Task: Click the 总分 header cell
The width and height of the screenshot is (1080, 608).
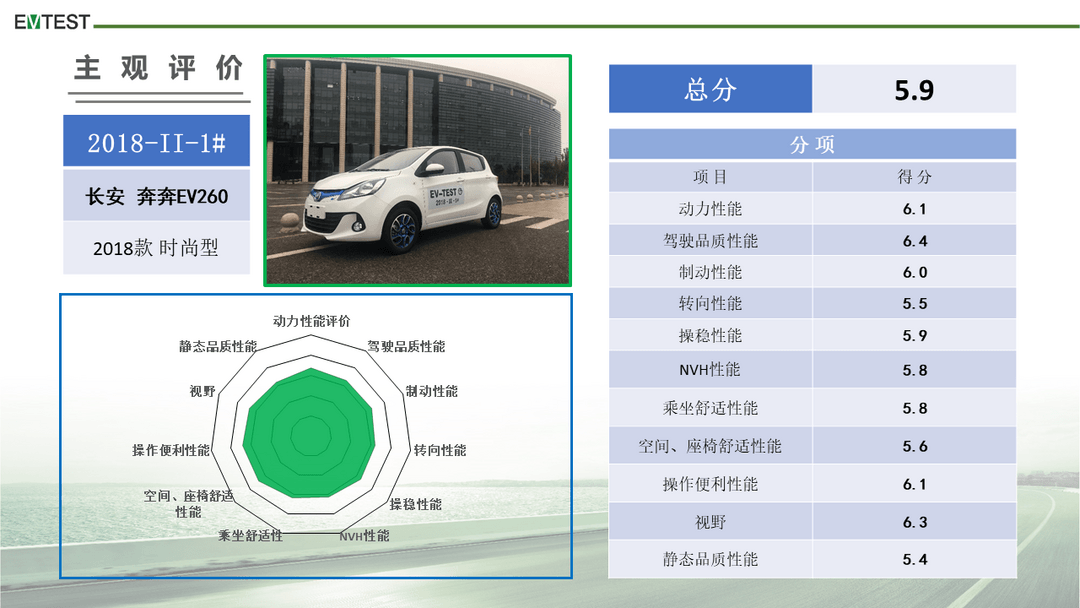Action: click(x=710, y=89)
